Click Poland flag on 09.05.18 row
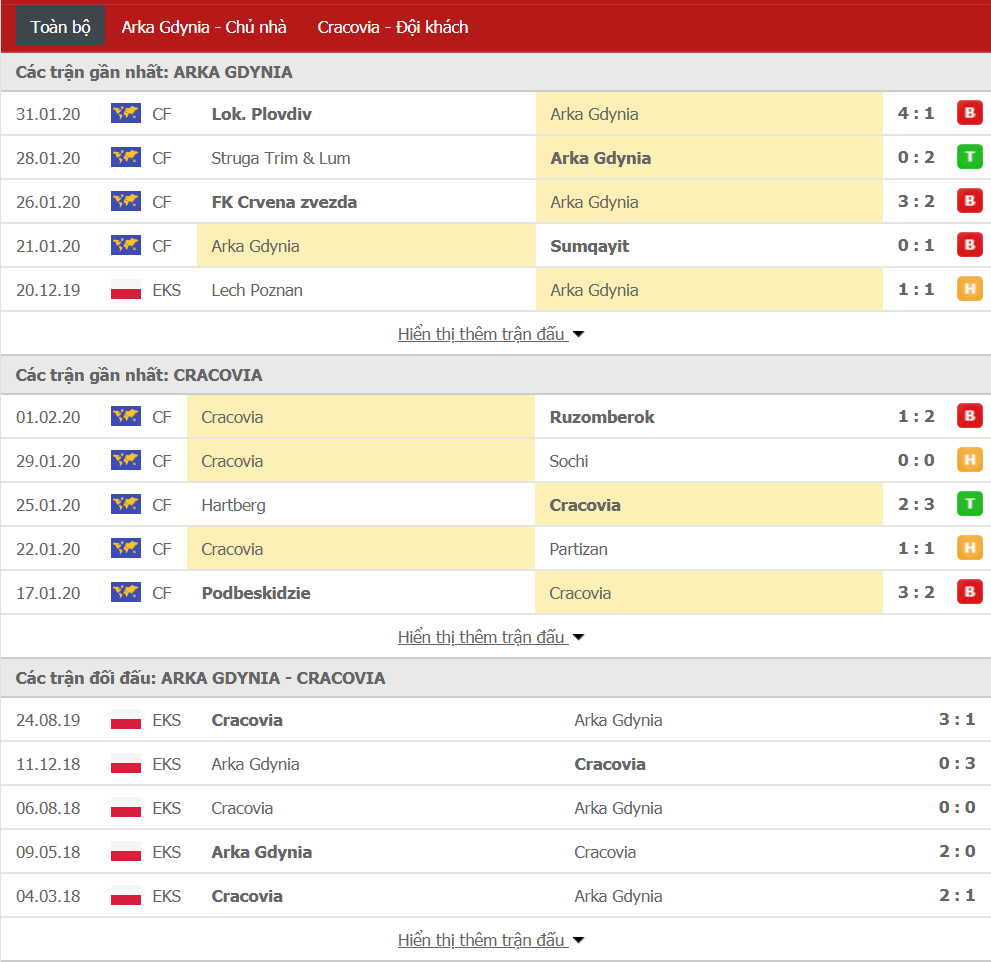This screenshot has width=991, height=962. tap(126, 852)
